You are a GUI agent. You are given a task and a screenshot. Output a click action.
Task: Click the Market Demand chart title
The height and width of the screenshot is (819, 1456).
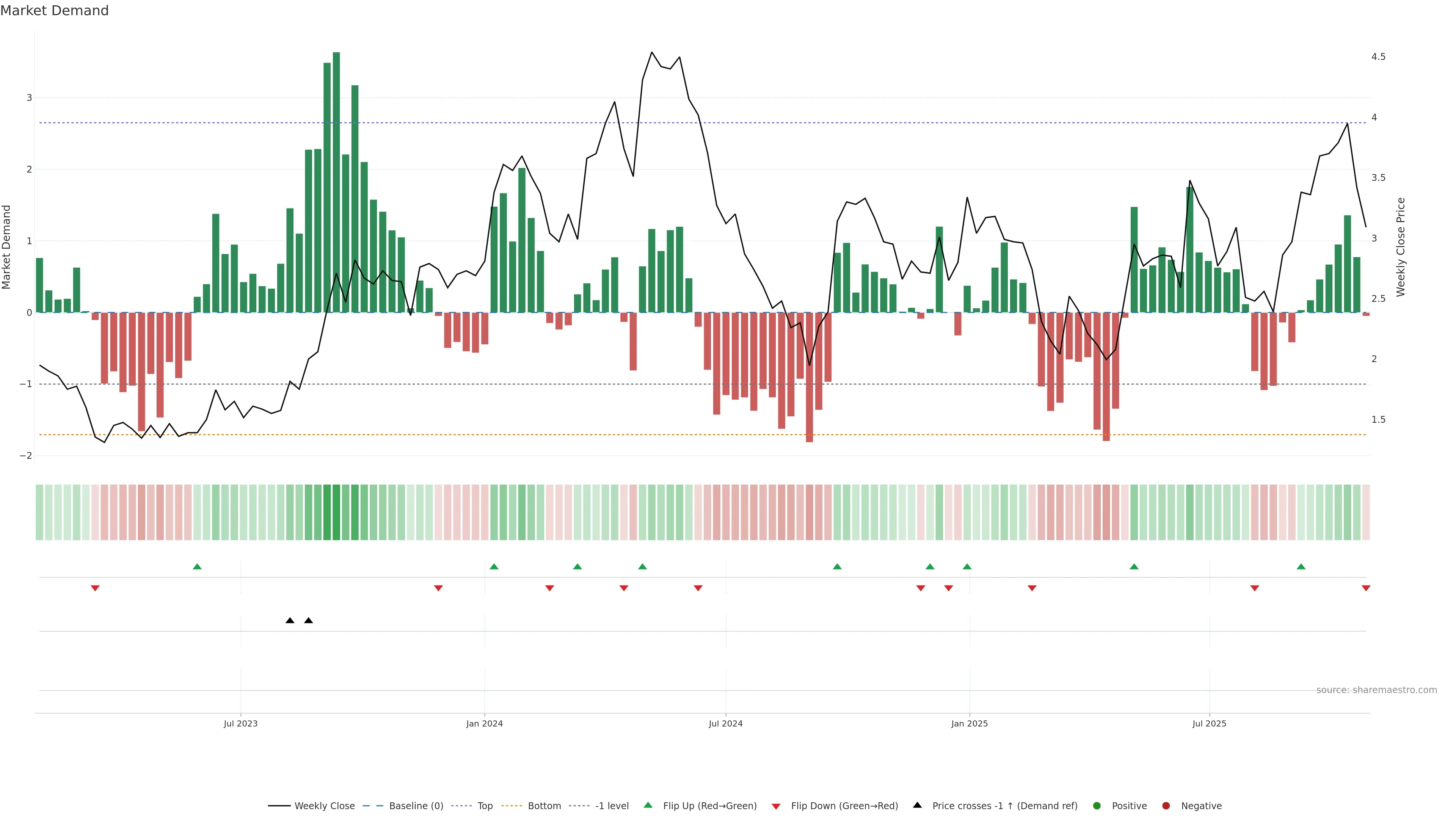click(54, 11)
